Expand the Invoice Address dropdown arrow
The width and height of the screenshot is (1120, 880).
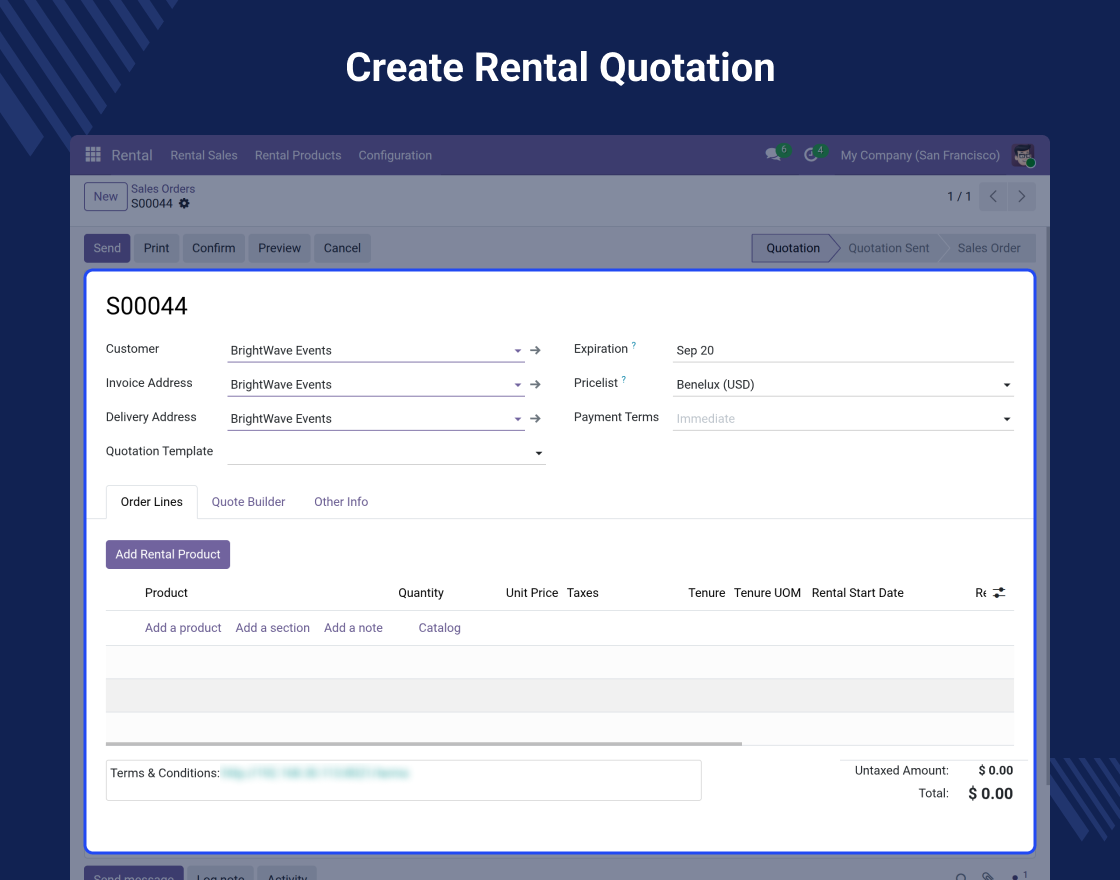pos(518,385)
